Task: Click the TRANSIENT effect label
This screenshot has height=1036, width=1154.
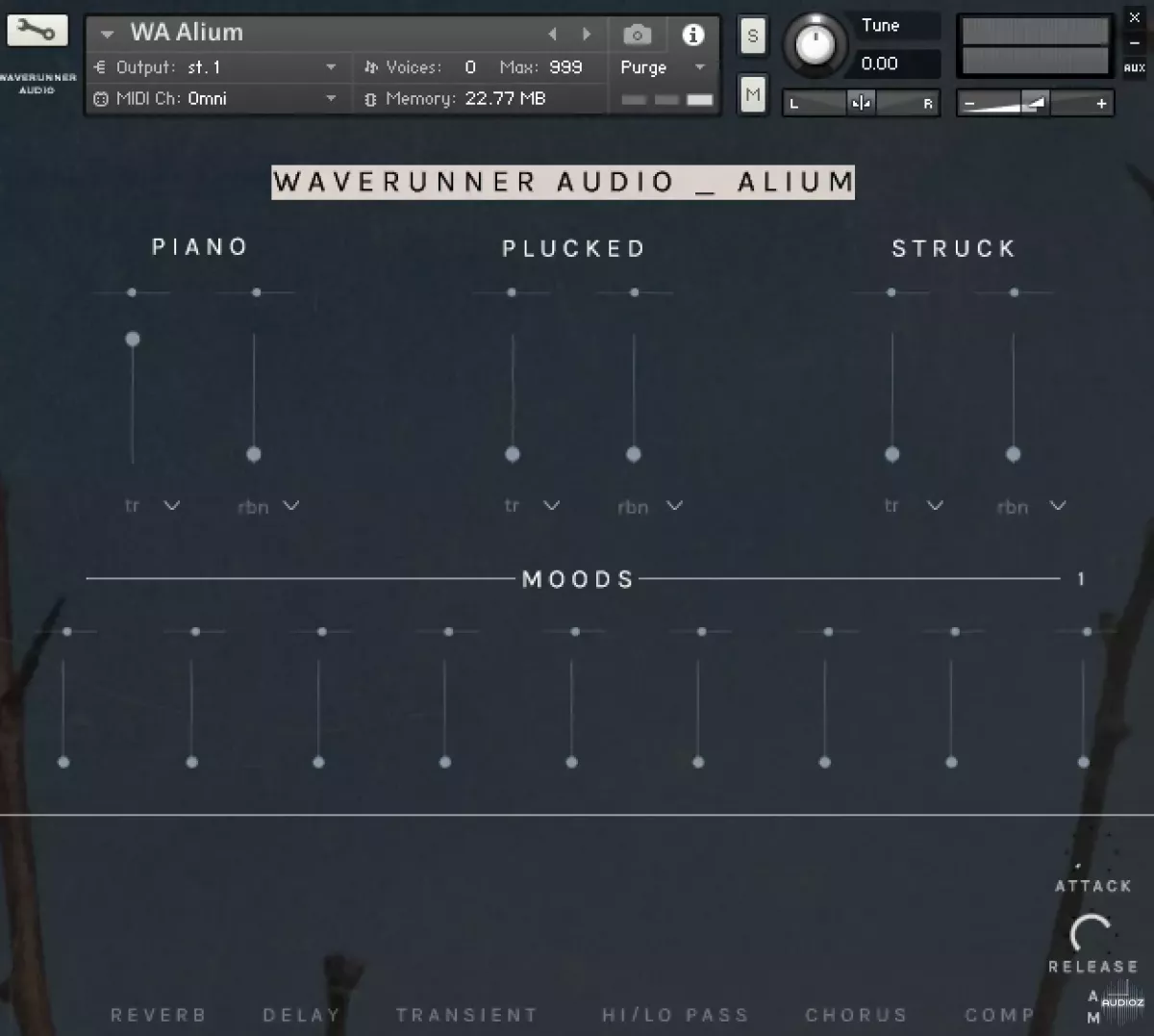Action: click(x=466, y=1015)
